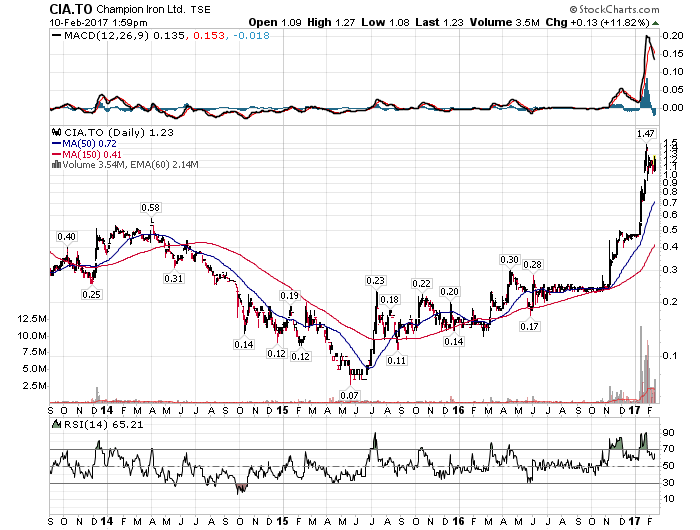Click the 16 year label on RSI axis
The height and width of the screenshot is (530, 700).
click(x=458, y=521)
